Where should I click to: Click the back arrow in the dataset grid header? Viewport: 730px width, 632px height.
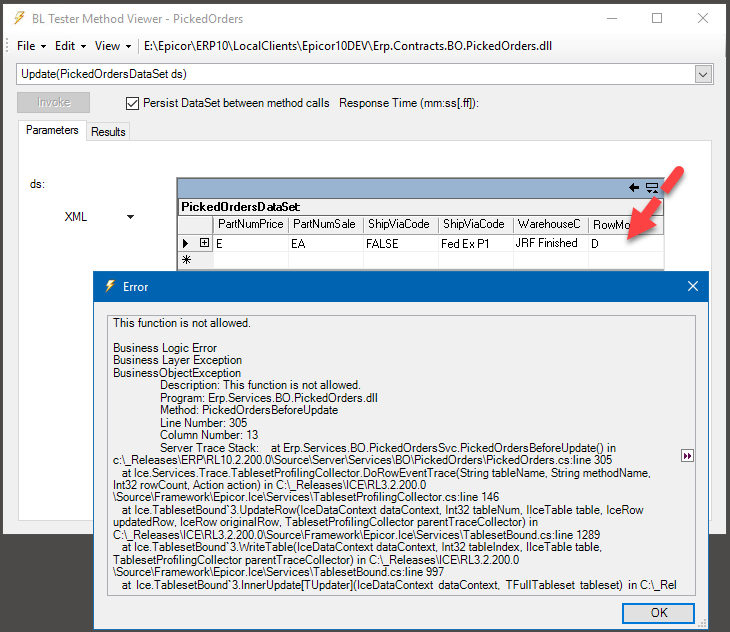tap(634, 188)
